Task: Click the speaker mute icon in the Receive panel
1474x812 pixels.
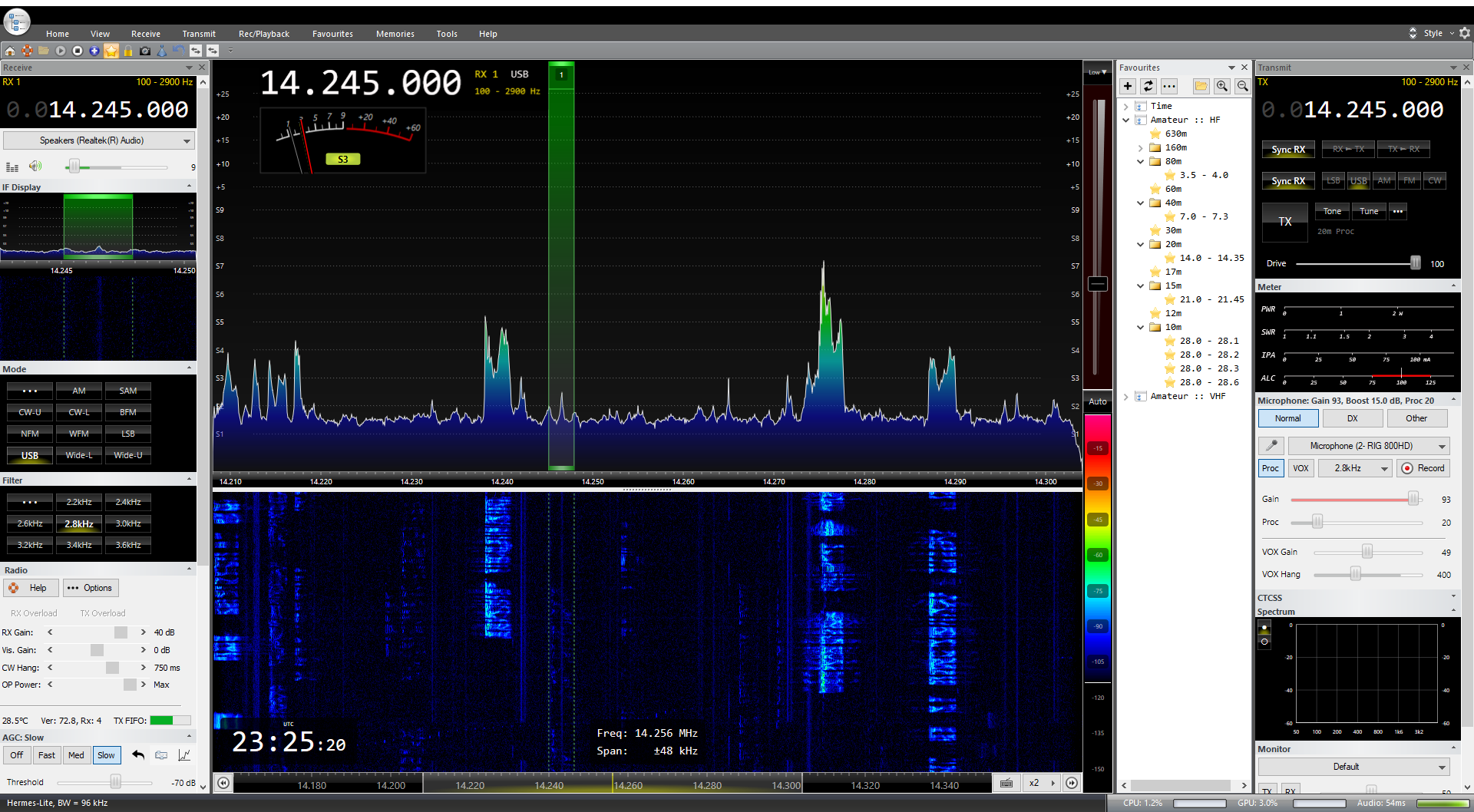Action: pyautogui.click(x=35, y=167)
